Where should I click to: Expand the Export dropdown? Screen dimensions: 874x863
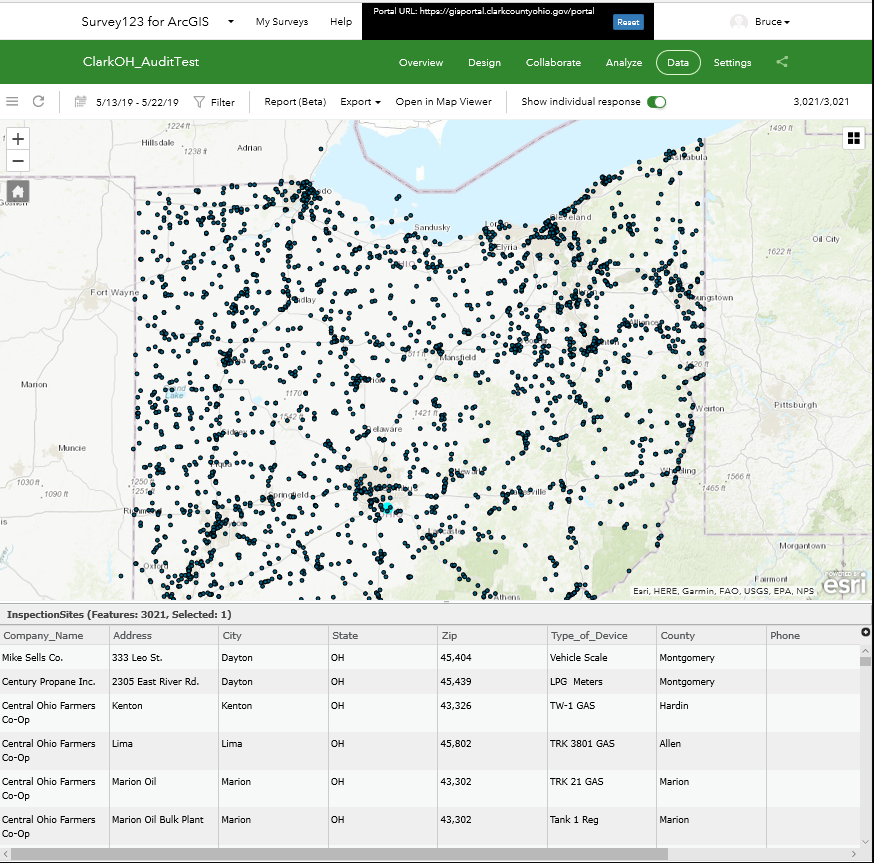pos(360,102)
